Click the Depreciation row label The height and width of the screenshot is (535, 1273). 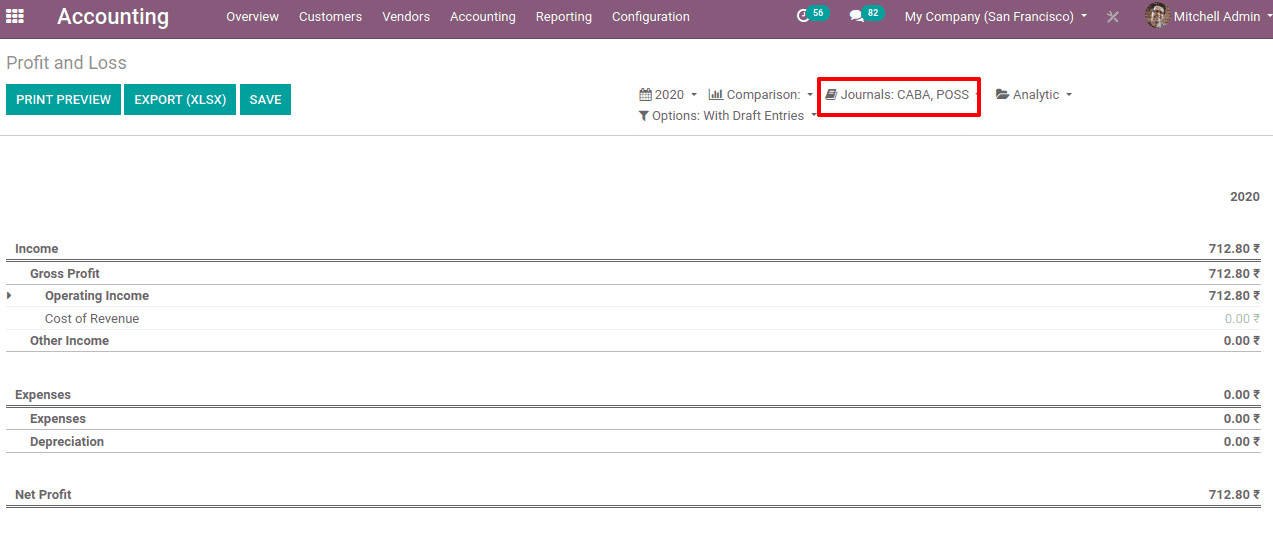(x=67, y=442)
